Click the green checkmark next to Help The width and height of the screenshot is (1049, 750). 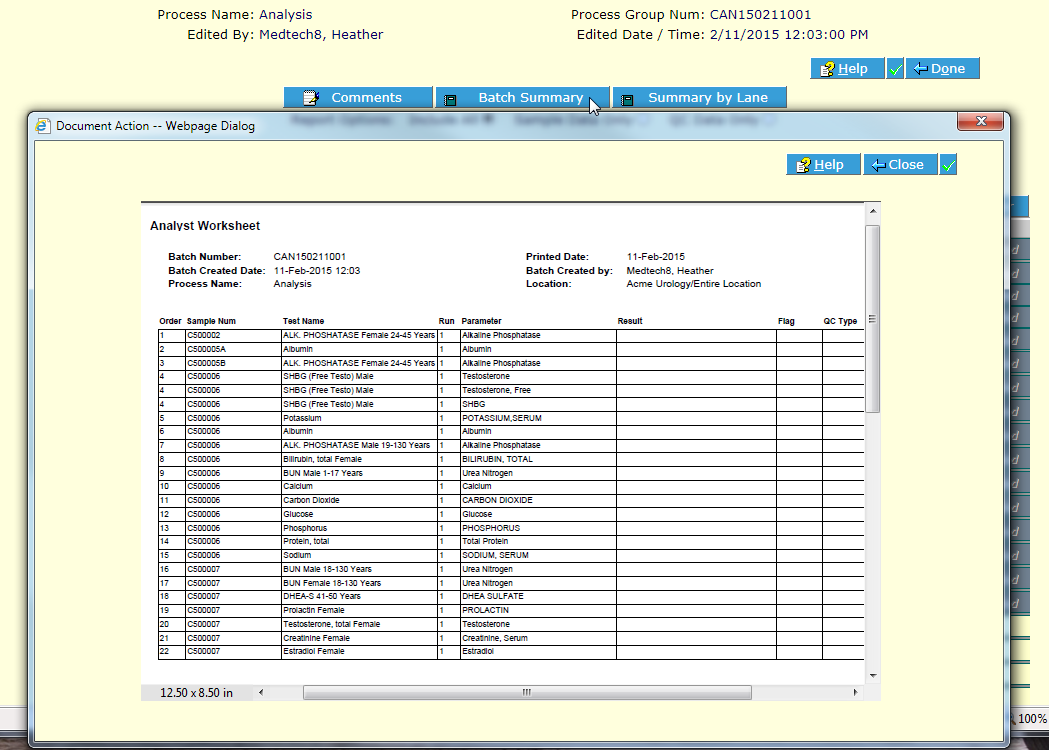click(x=895, y=67)
